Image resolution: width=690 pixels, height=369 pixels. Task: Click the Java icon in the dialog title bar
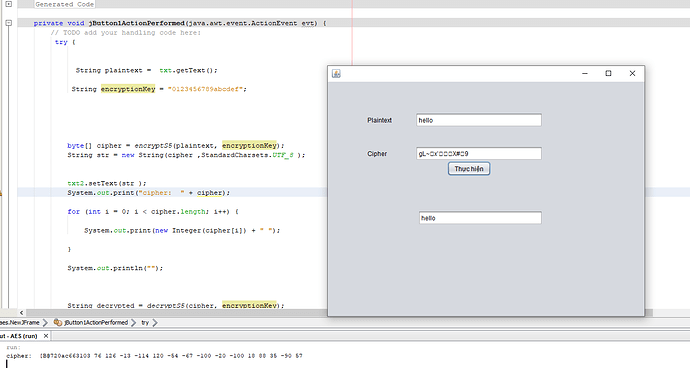tap(336, 73)
